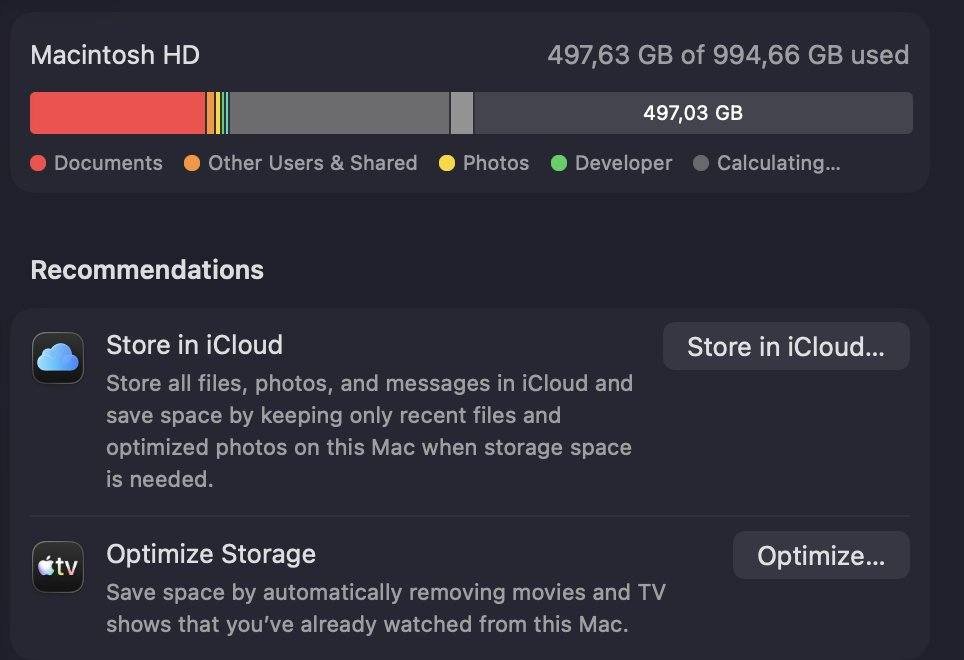Image resolution: width=964 pixels, height=660 pixels.
Task: Click the Developer legend label
Action: (x=623, y=163)
